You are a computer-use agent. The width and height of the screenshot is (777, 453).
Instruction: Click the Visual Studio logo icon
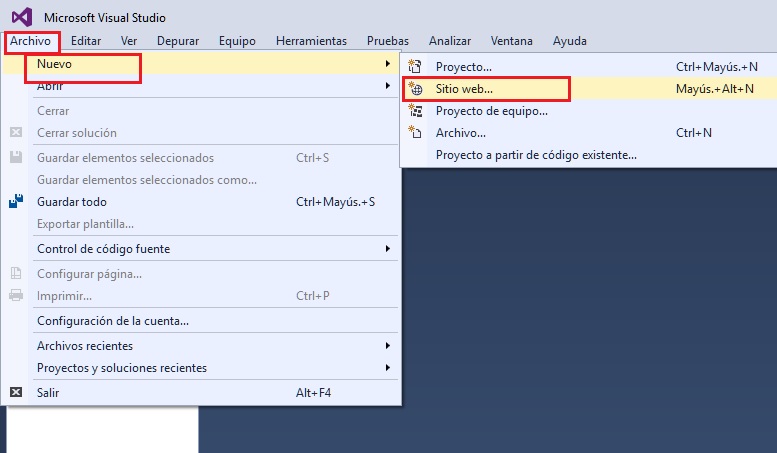(x=22, y=17)
